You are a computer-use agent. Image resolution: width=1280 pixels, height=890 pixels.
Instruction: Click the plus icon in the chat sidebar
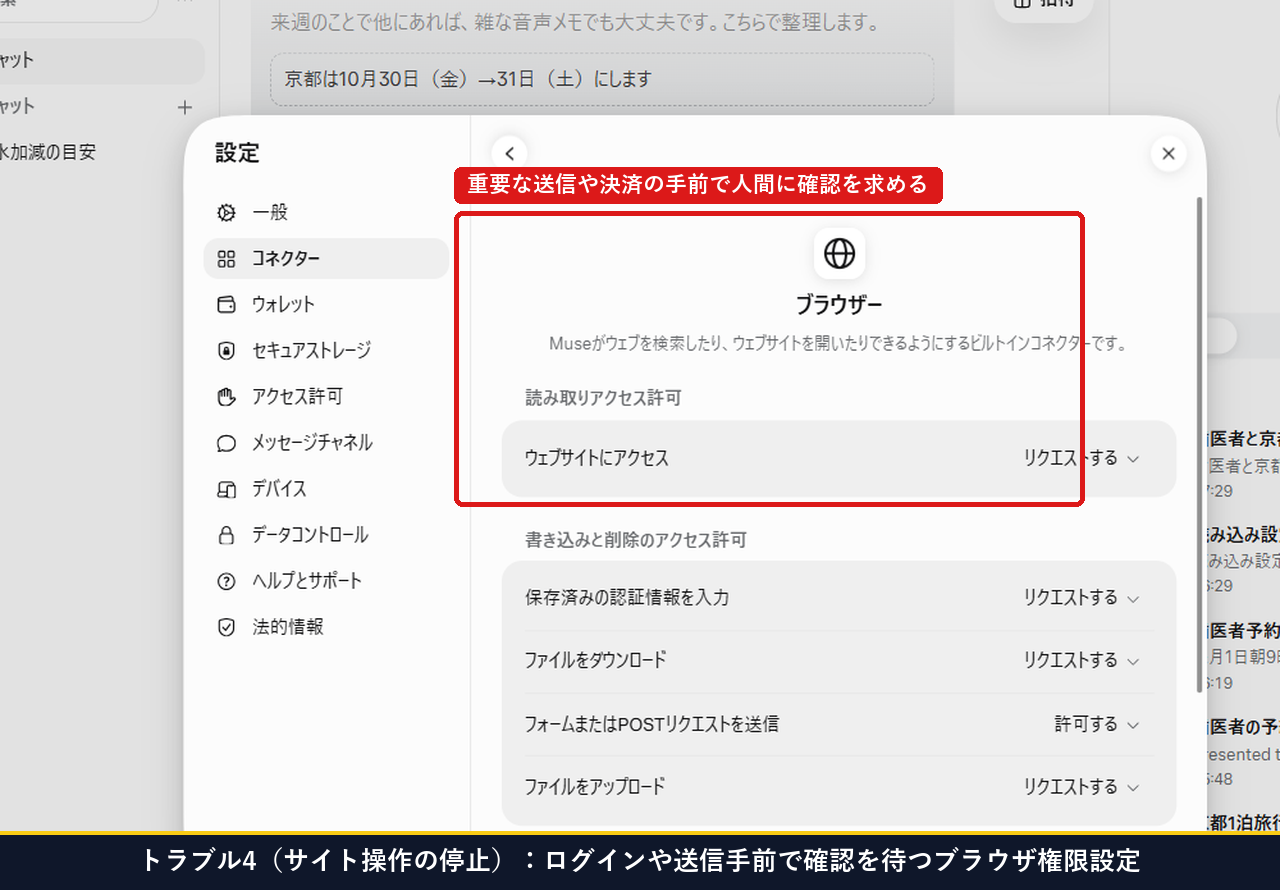[184, 107]
